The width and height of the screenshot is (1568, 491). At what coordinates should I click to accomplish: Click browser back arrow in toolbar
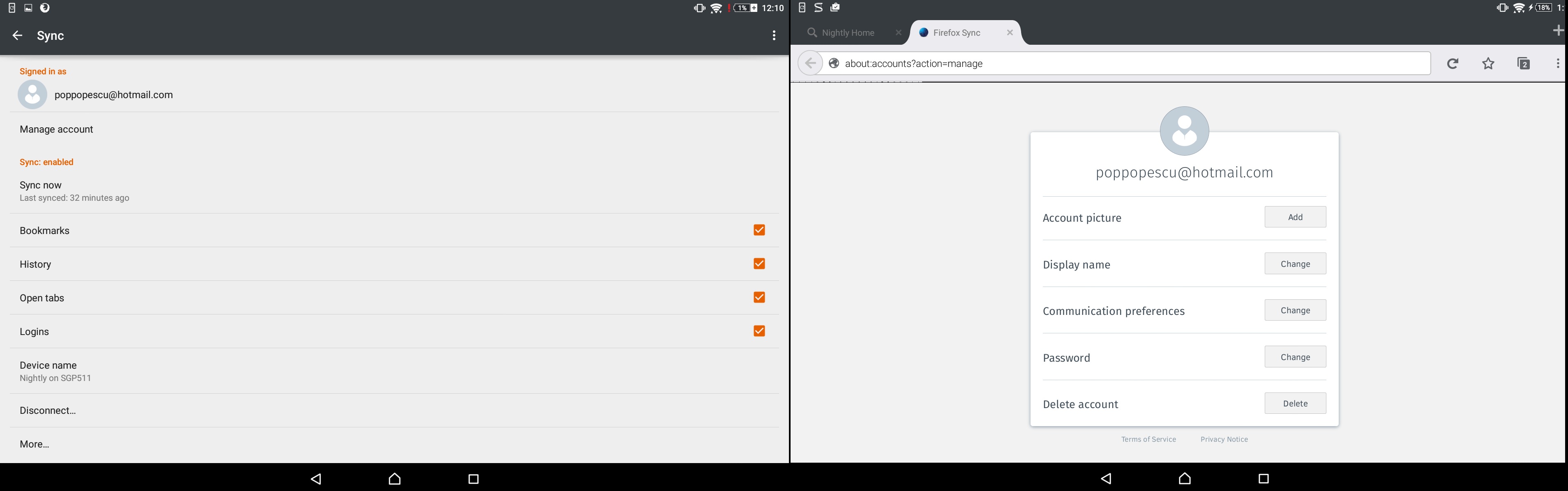coord(810,63)
